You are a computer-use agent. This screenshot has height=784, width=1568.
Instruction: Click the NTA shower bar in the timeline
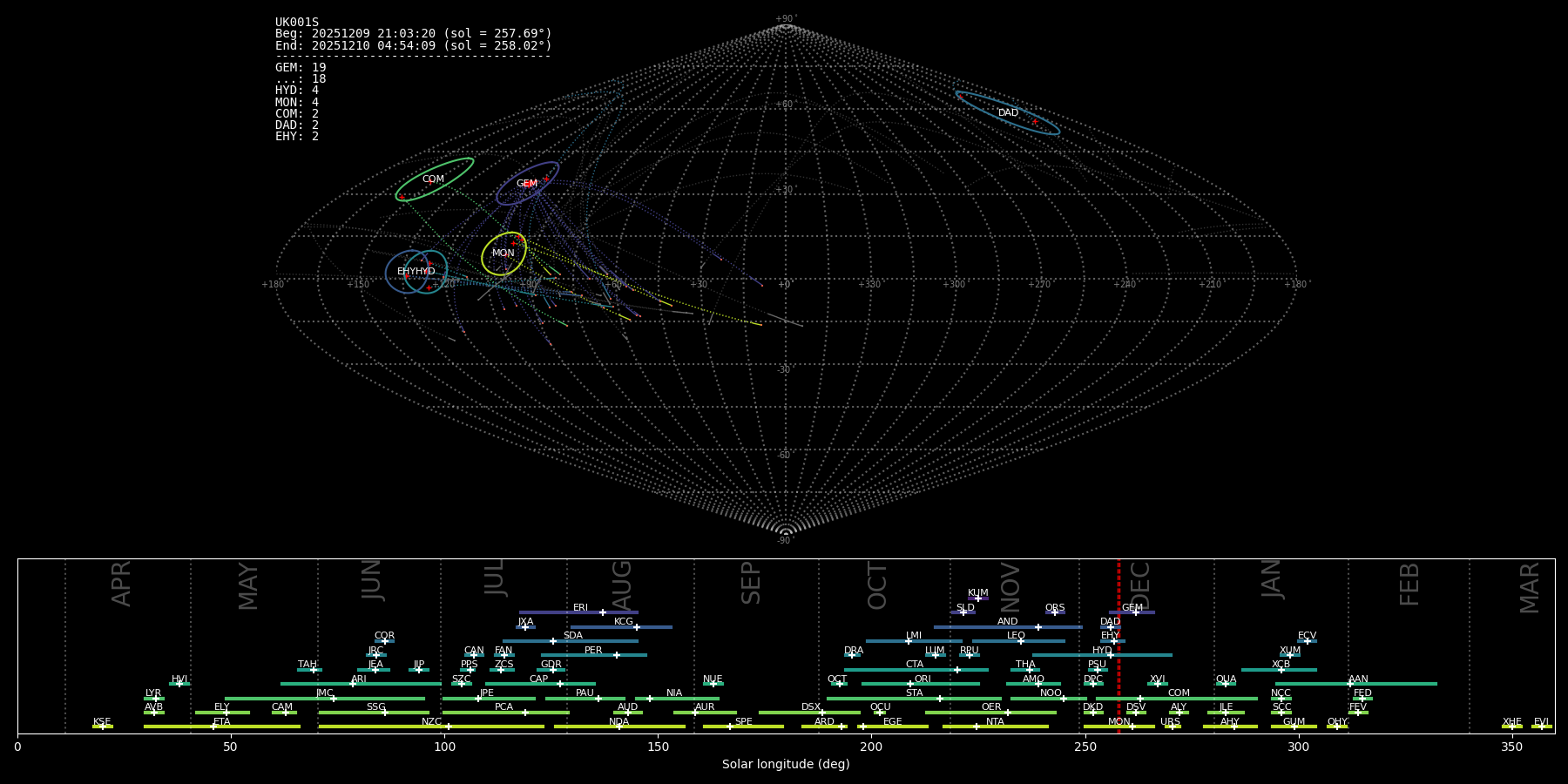(x=995, y=727)
